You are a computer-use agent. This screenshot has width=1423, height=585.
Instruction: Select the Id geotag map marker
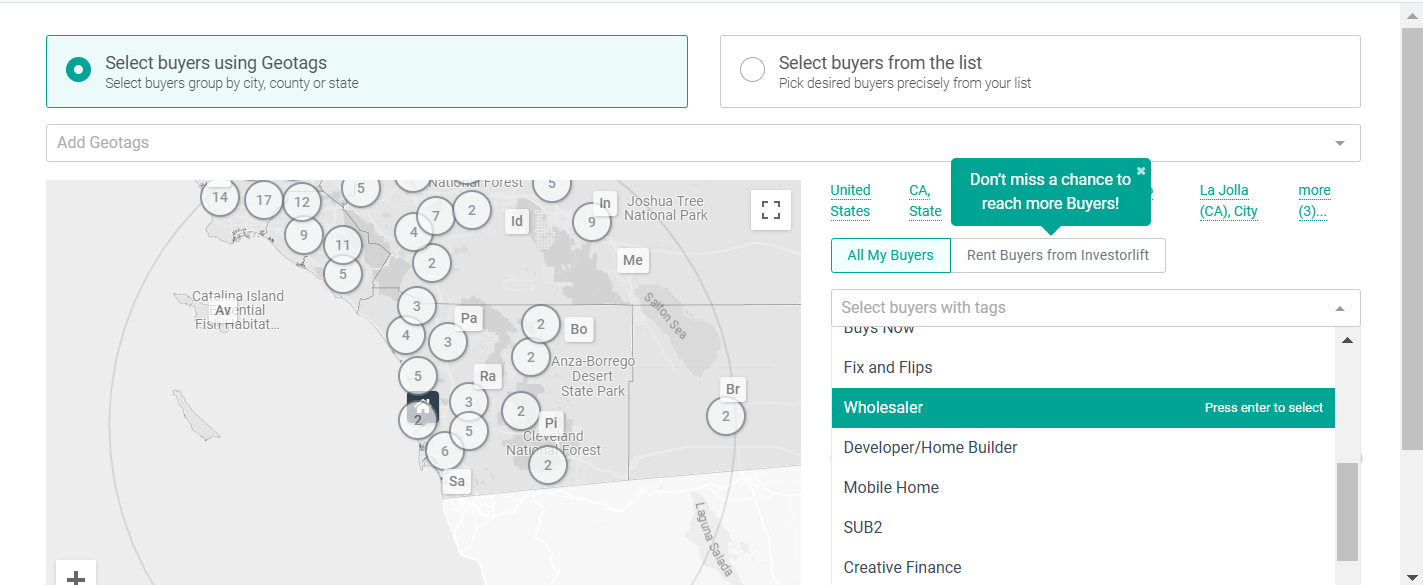[x=517, y=221]
